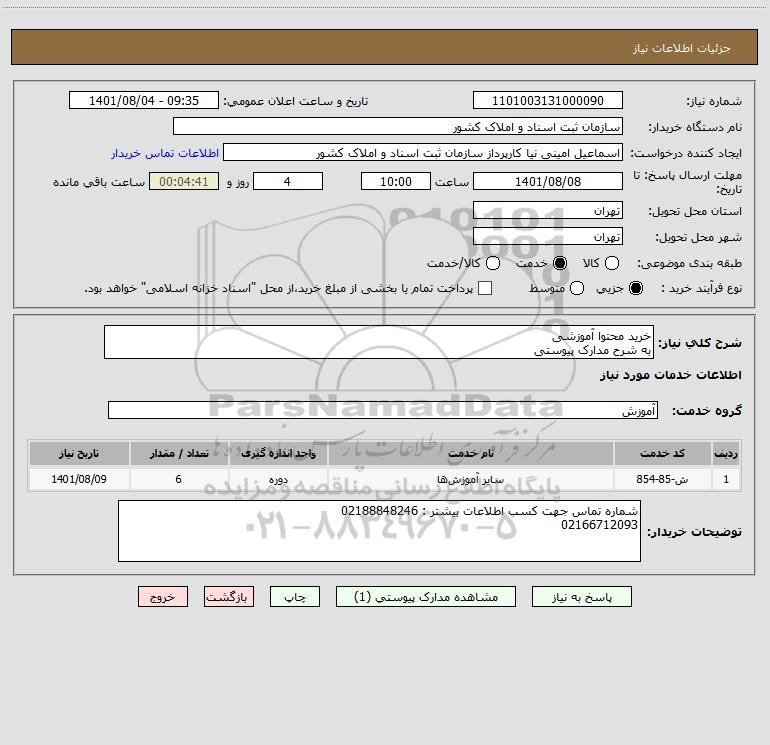
Task: Select the کالا/خدمت radio button
Action: pyautogui.click(x=493, y=263)
